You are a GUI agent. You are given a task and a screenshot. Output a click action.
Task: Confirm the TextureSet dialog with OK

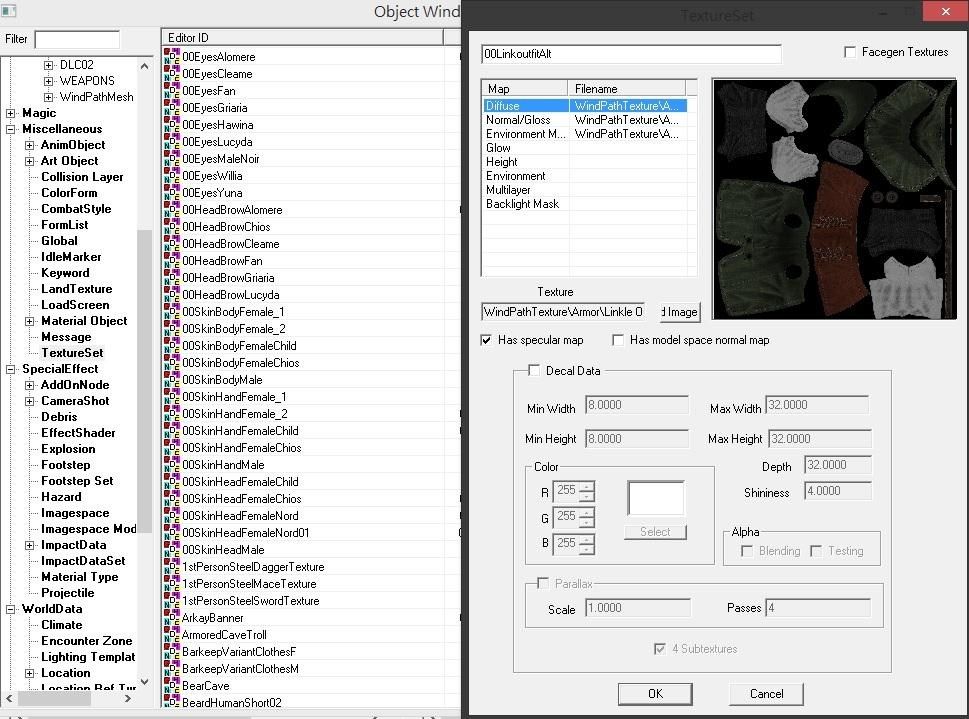click(x=655, y=694)
